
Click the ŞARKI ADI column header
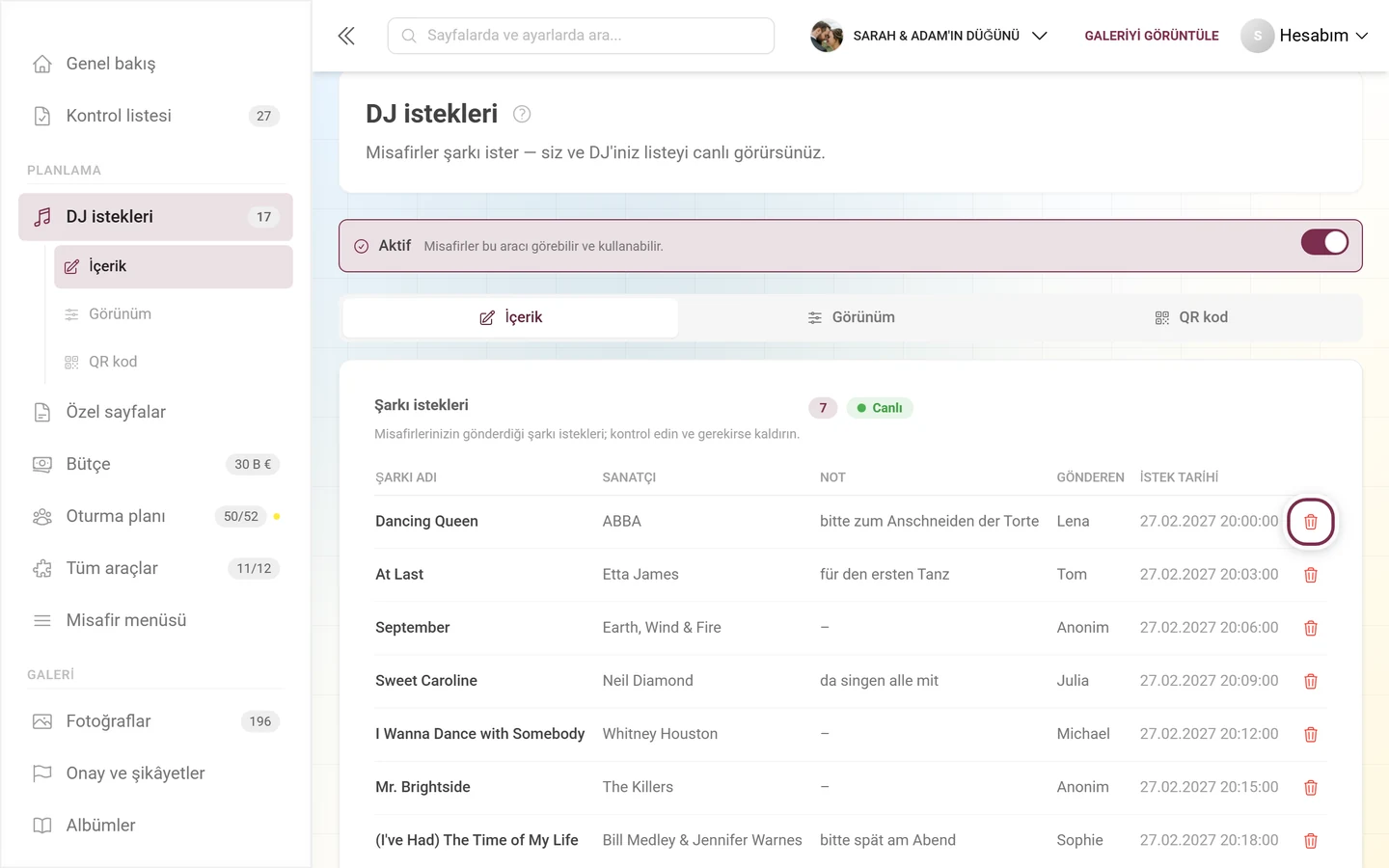tap(406, 477)
